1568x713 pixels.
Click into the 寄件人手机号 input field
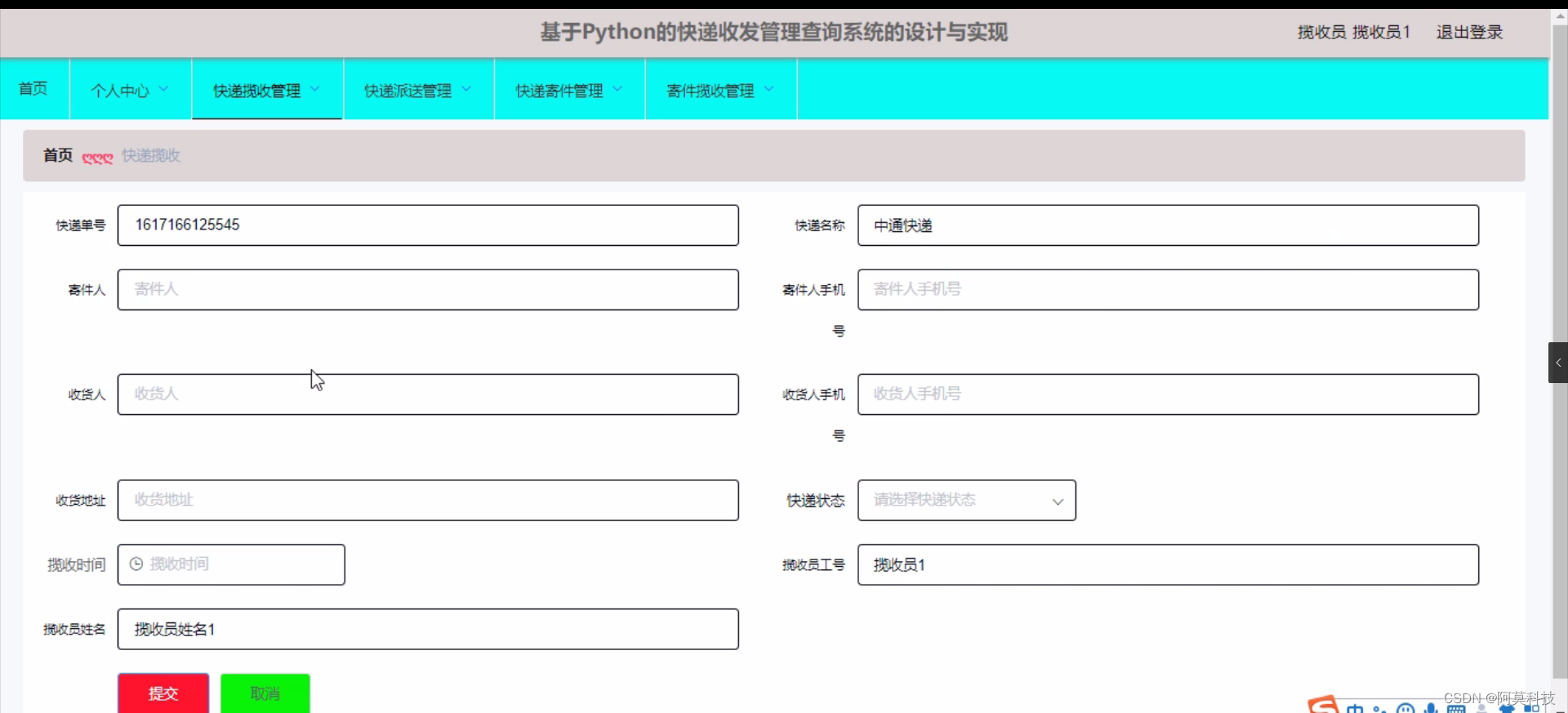1168,290
